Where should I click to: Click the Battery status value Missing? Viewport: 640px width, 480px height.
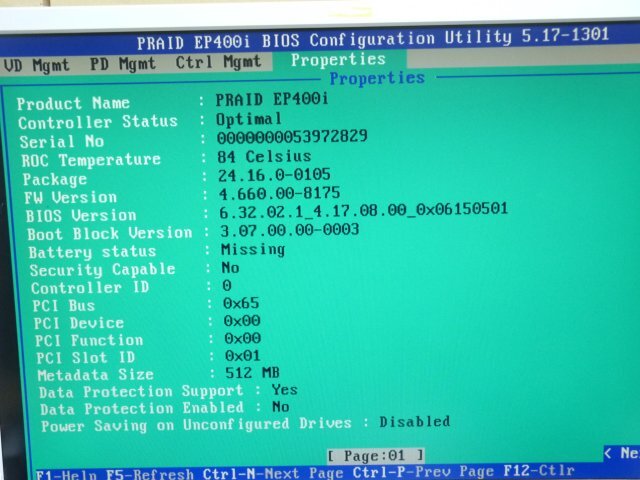point(253,249)
